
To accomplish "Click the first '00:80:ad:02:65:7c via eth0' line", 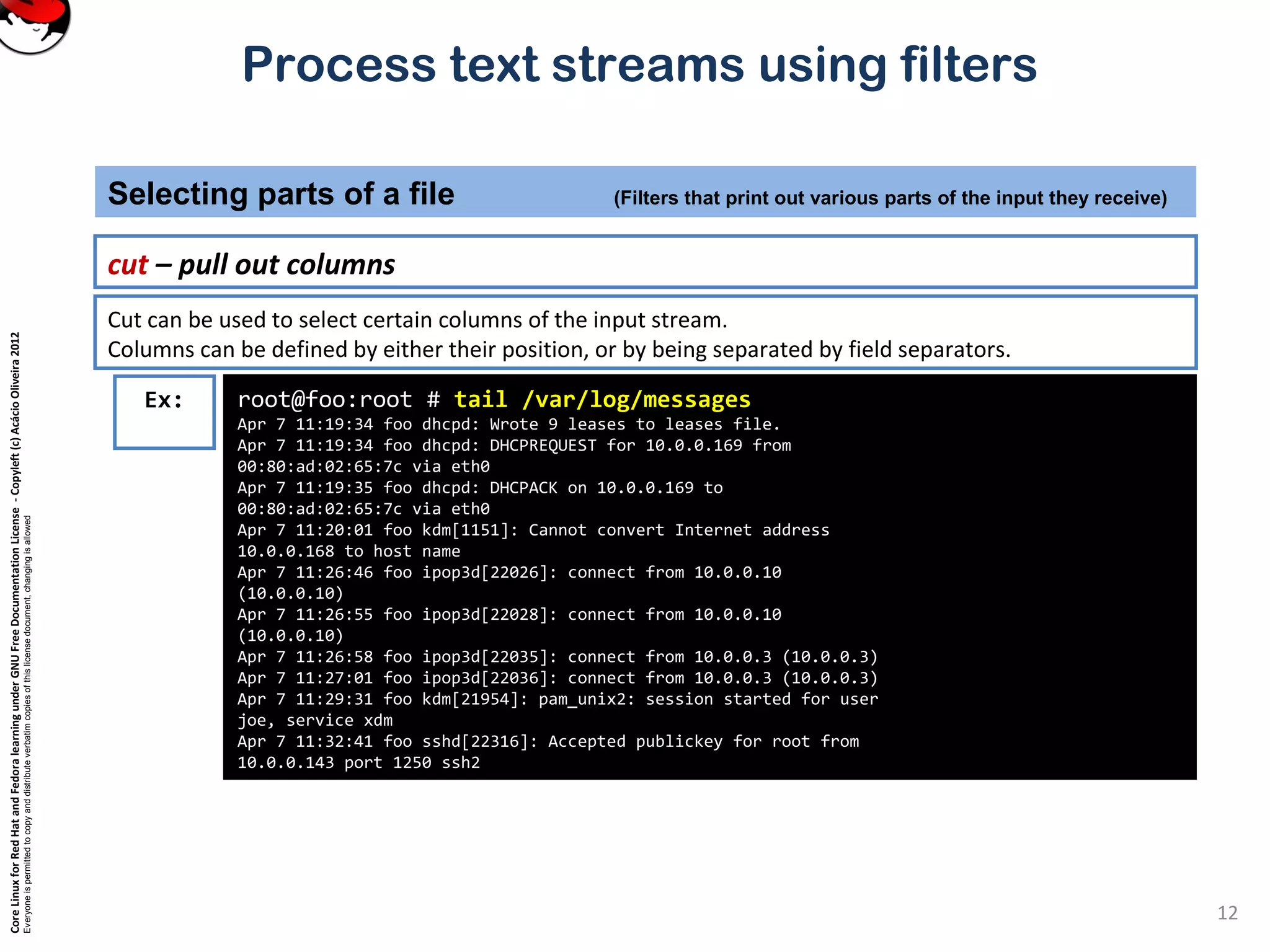I will point(363,467).
